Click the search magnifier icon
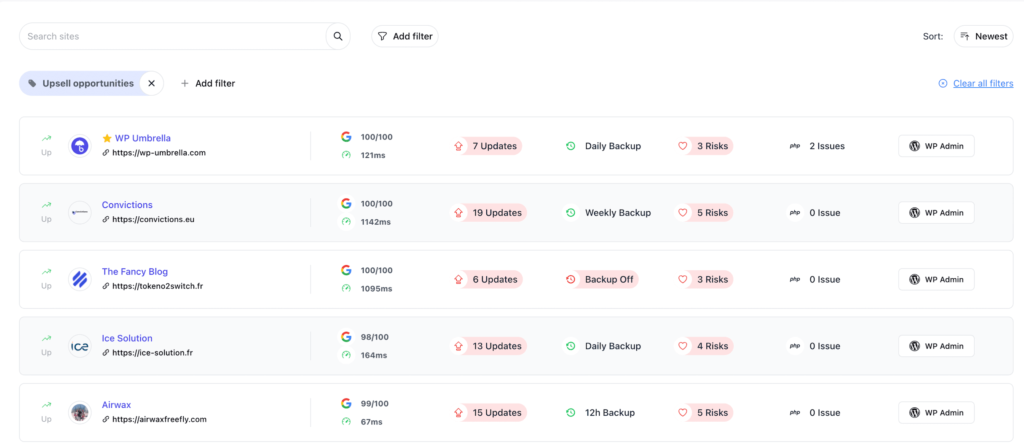 pos(338,36)
